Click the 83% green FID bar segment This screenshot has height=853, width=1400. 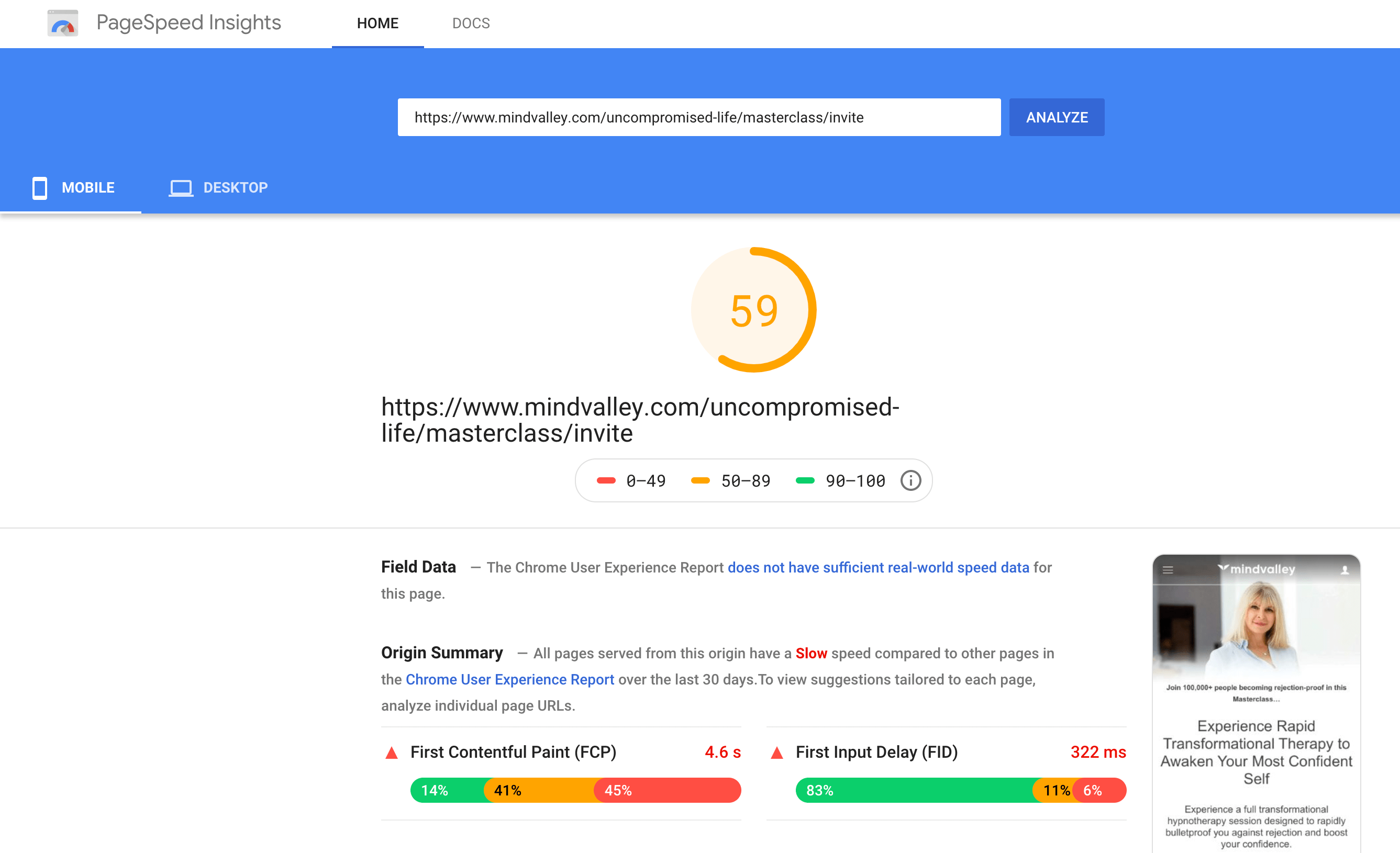913,790
